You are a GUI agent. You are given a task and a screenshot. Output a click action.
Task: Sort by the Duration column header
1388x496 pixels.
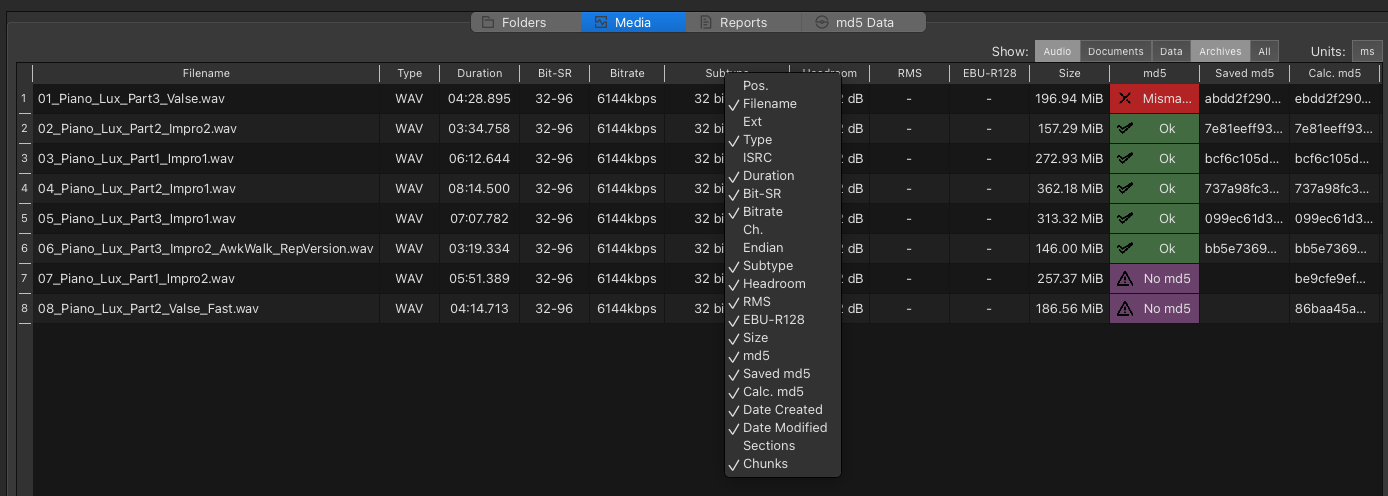click(x=479, y=73)
